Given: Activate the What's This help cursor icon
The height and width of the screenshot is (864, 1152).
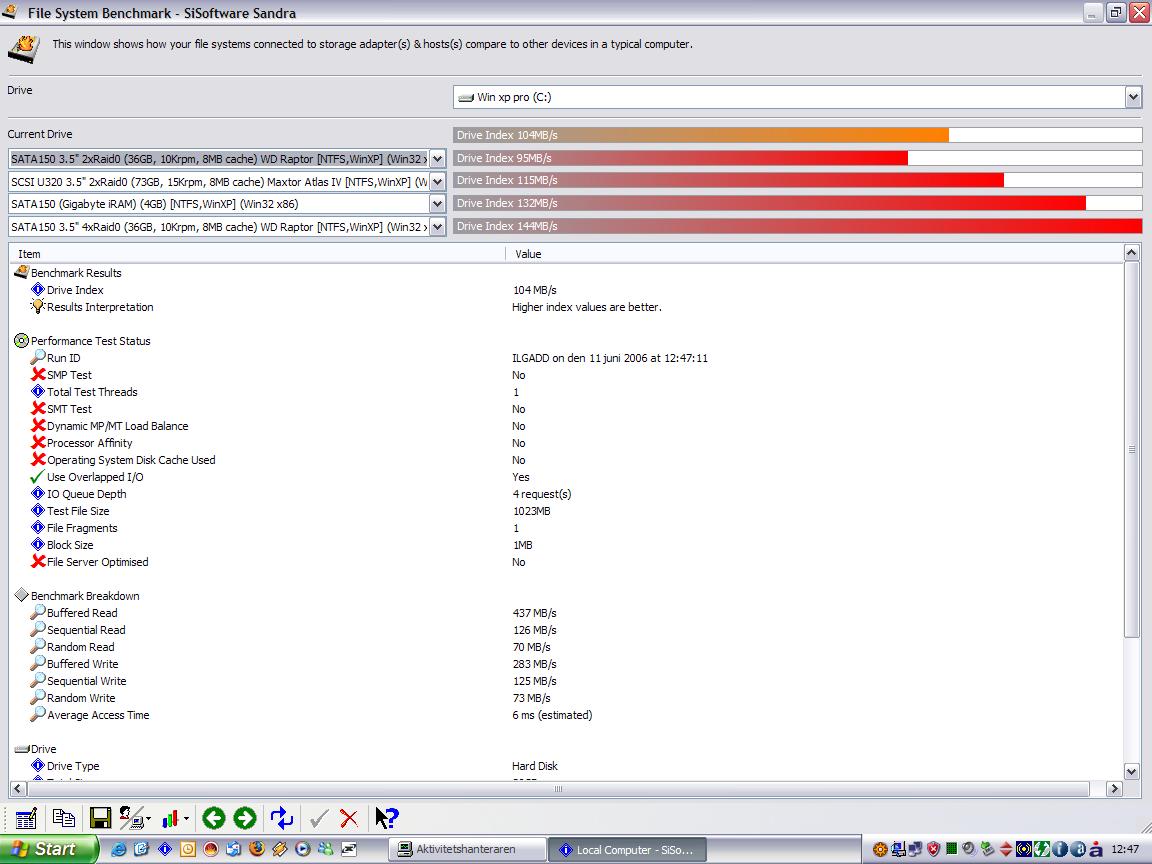Looking at the screenshot, I should pyautogui.click(x=386, y=818).
